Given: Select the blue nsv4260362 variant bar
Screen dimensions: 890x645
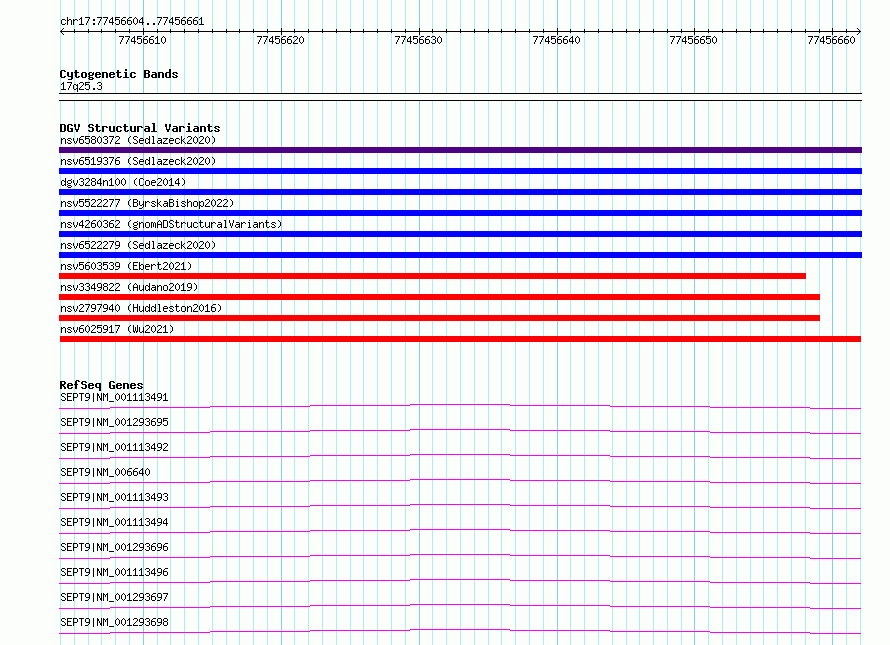Looking at the screenshot, I should coord(460,234).
